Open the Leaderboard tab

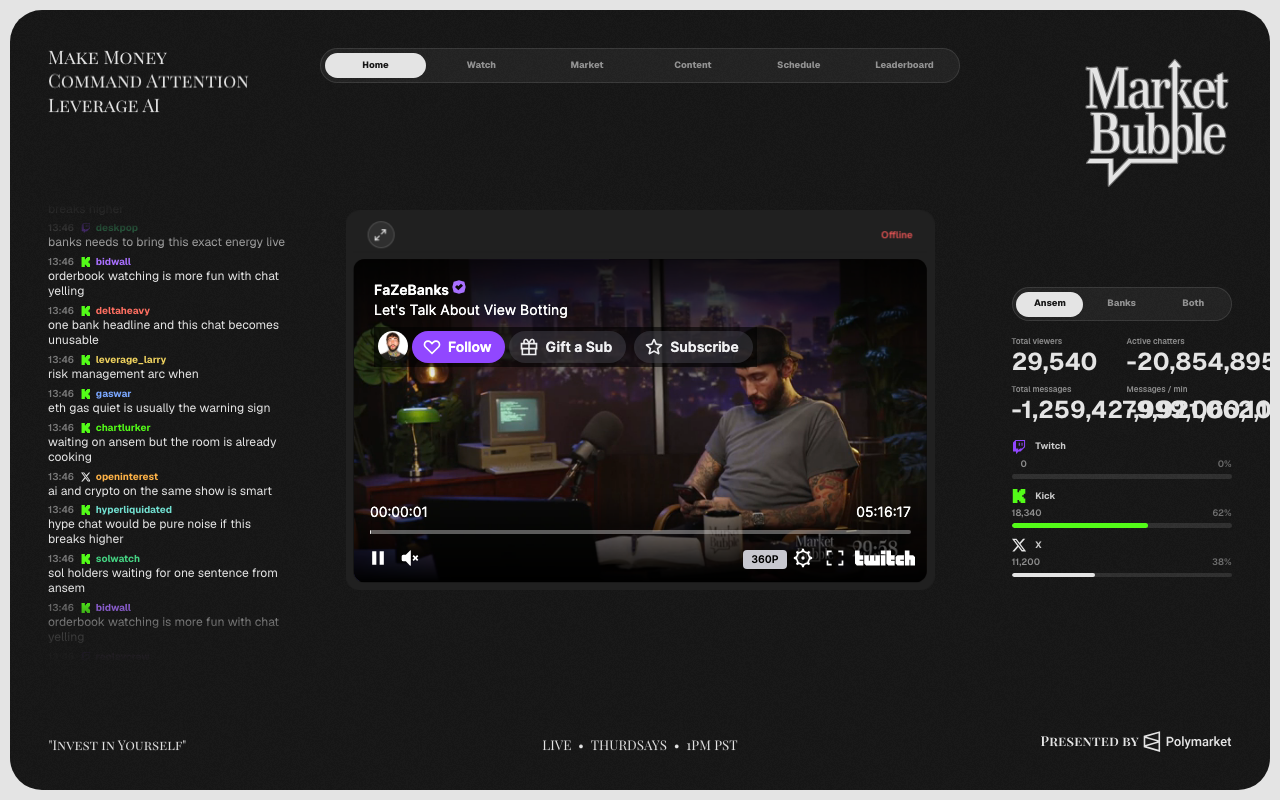point(904,65)
